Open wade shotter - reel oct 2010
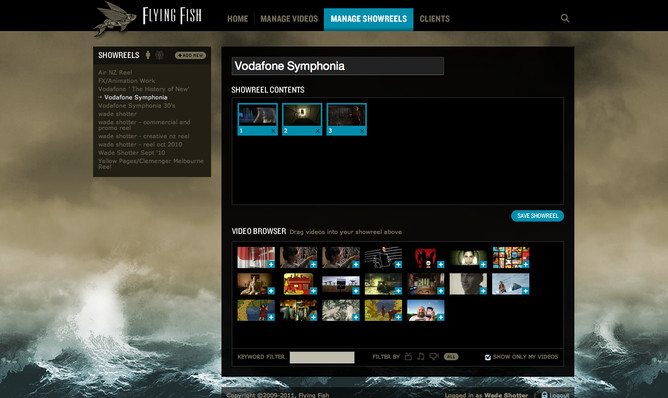The width and height of the screenshot is (668, 398). tap(140, 144)
